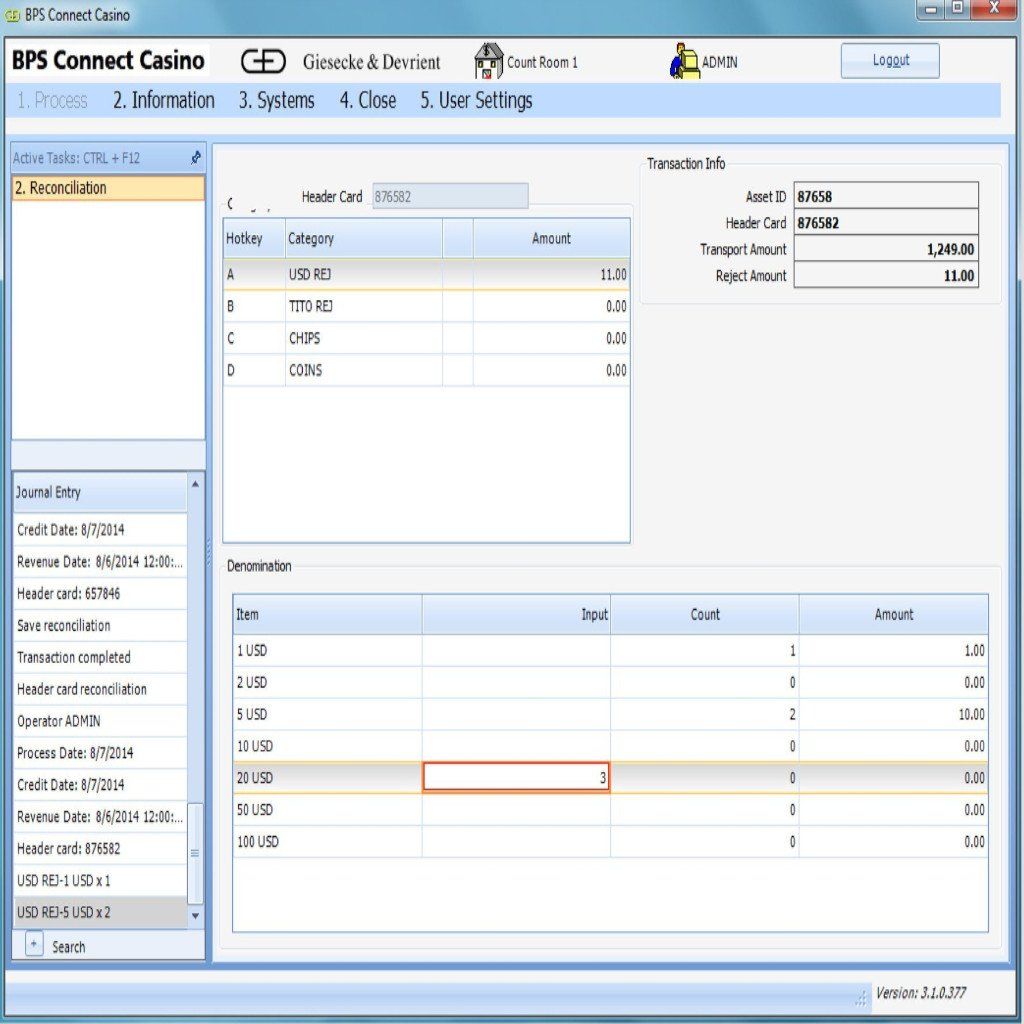Click the Giesecke & Devrient logo icon
This screenshot has height=1024, width=1024.
coord(264,62)
